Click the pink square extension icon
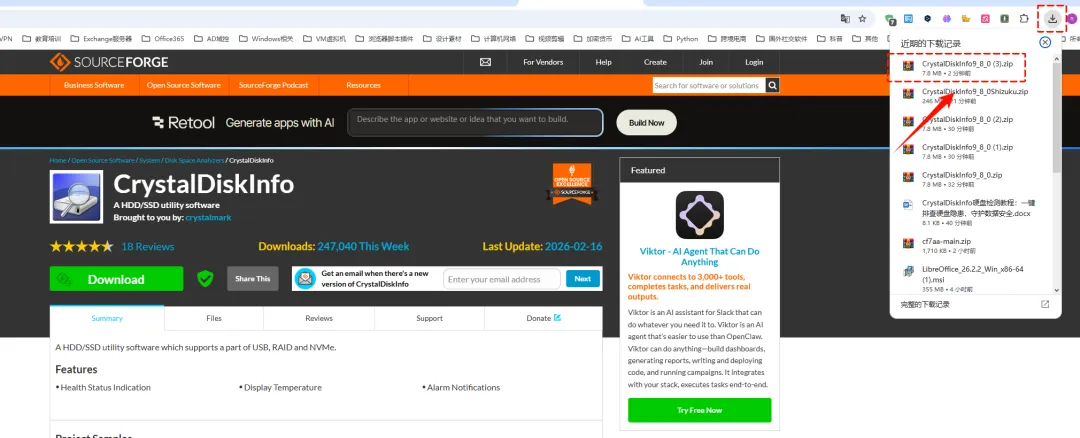The image size is (1080, 438). tap(986, 19)
